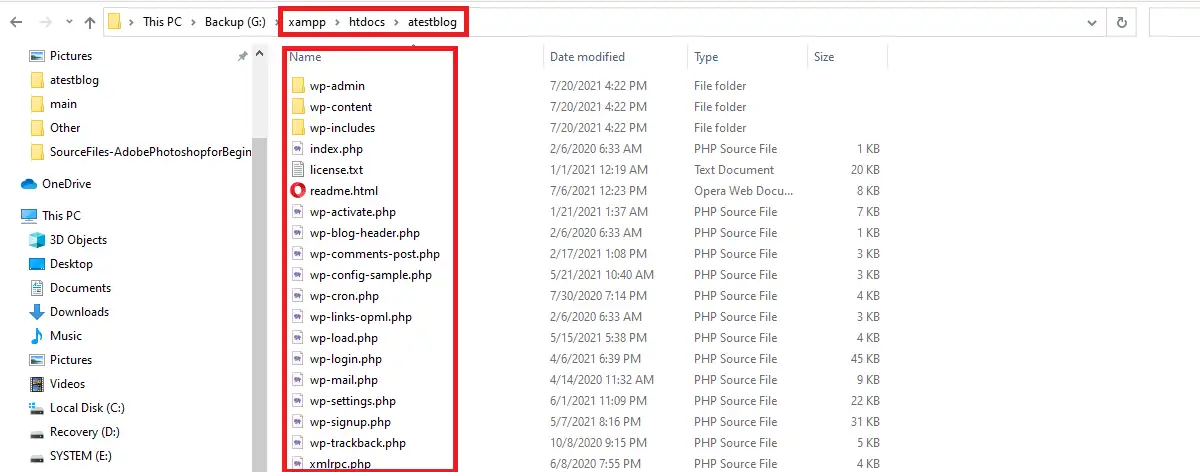
Task: Click navigation pane vertical scrollbar
Action: point(260,305)
